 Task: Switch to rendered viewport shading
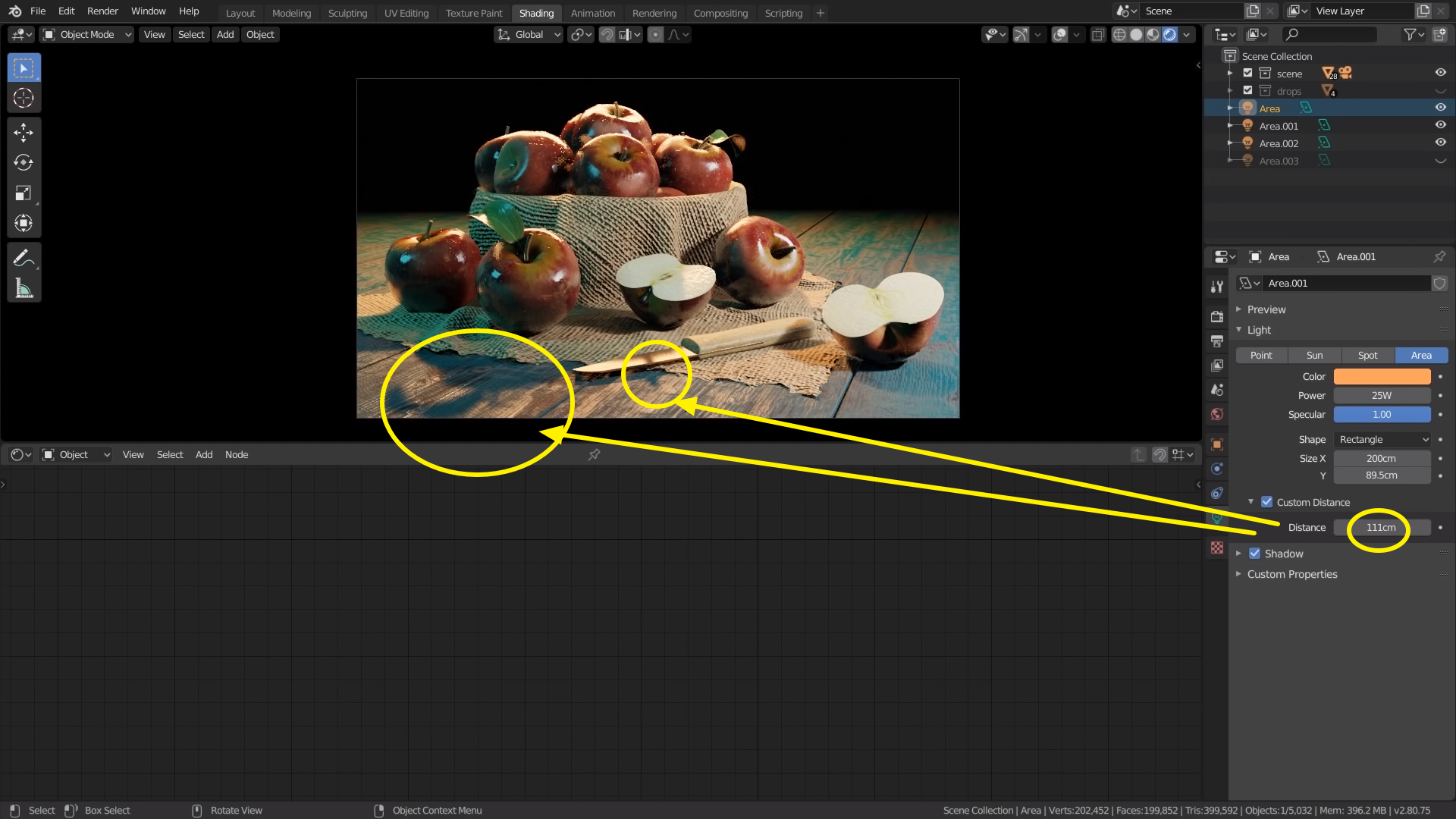coord(1170,35)
